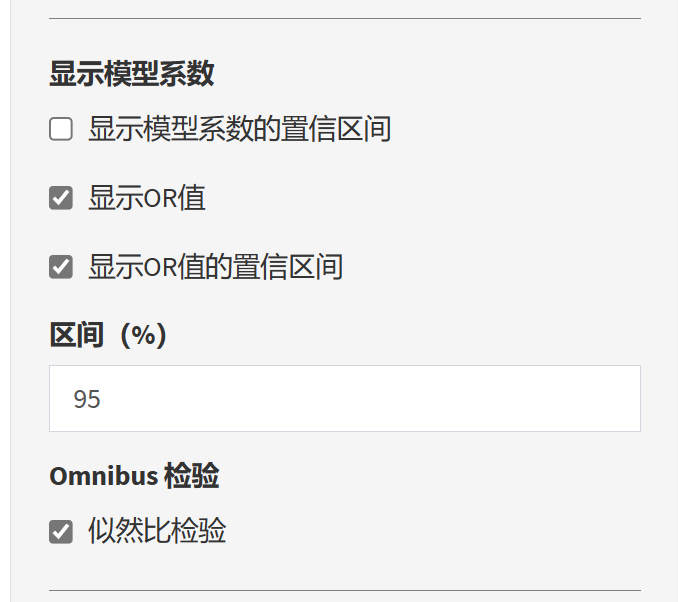Click the word Omnibus in the heading
This screenshot has width=678, height=602.
pos(103,476)
